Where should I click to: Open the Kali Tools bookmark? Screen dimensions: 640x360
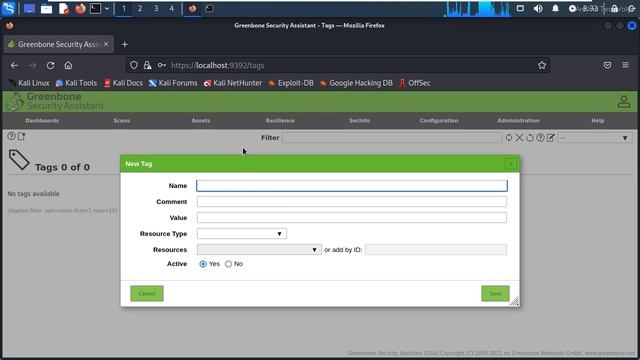pyautogui.click(x=76, y=83)
